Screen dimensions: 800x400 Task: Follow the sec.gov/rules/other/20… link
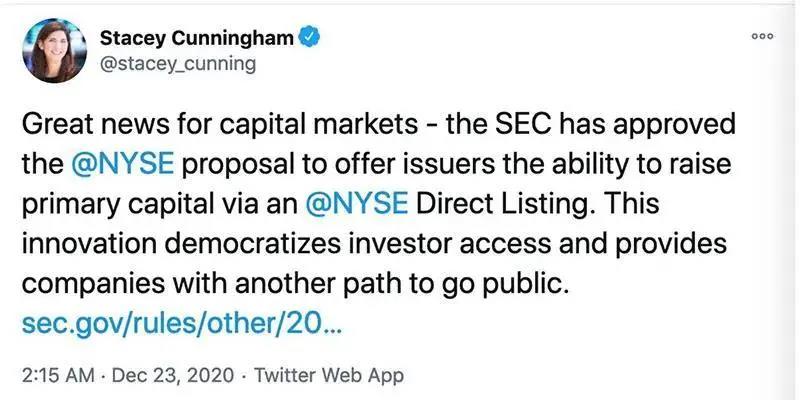(x=180, y=323)
